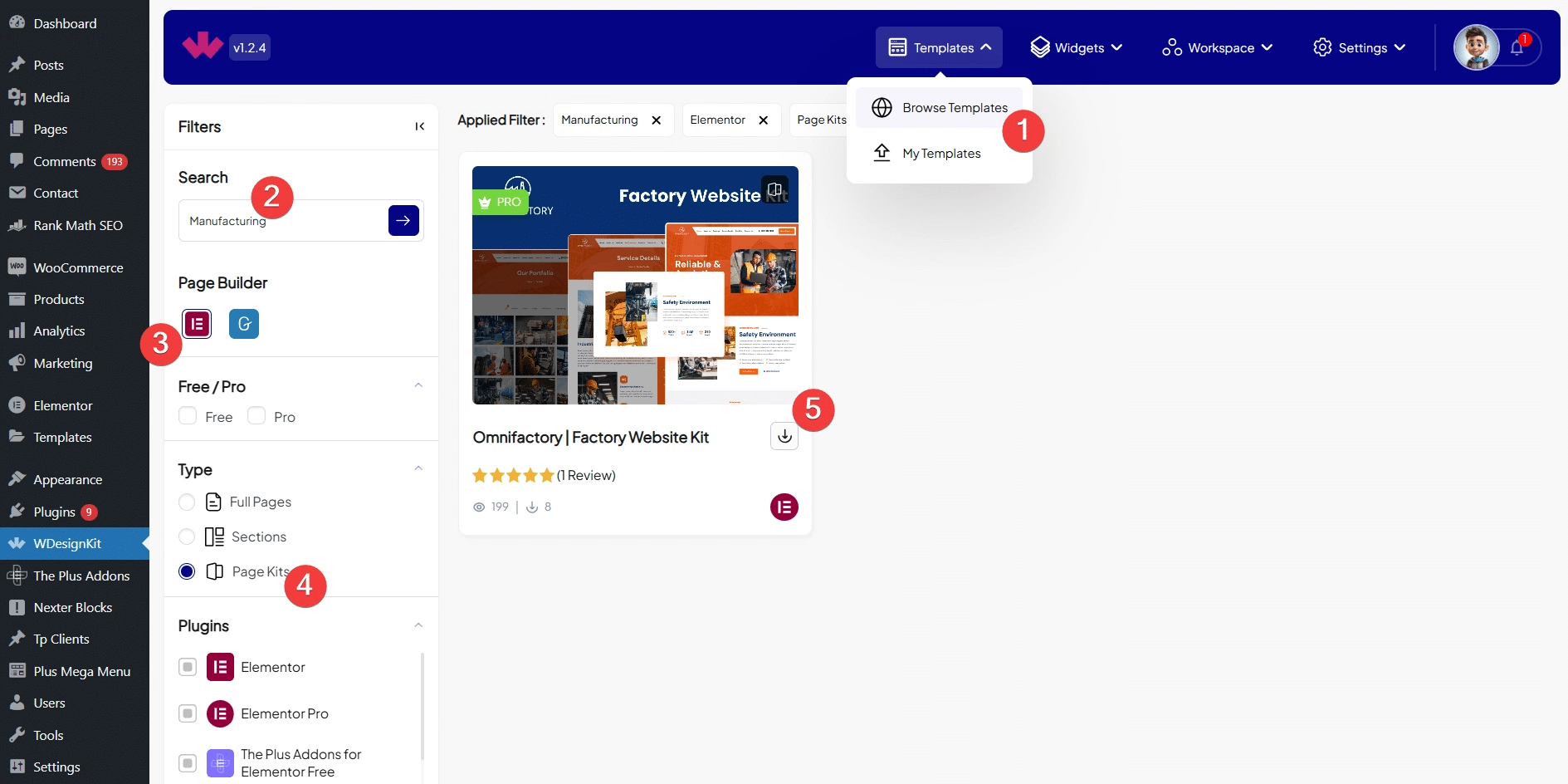Click the WDesignKit logo
Screen dimensions: 1568x784
203,47
